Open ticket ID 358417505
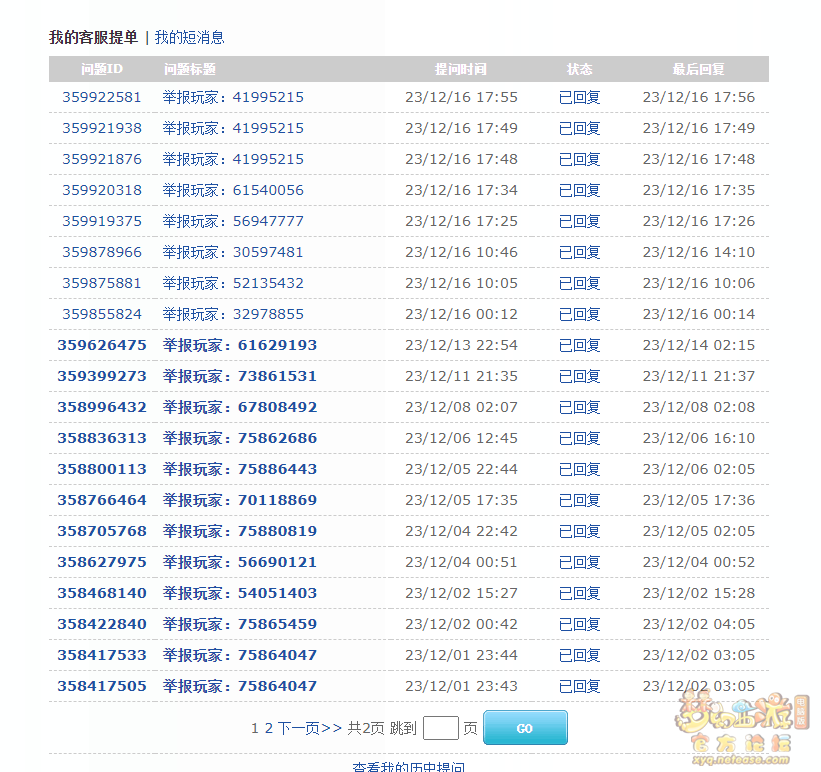The width and height of the screenshot is (821, 772). [102, 686]
